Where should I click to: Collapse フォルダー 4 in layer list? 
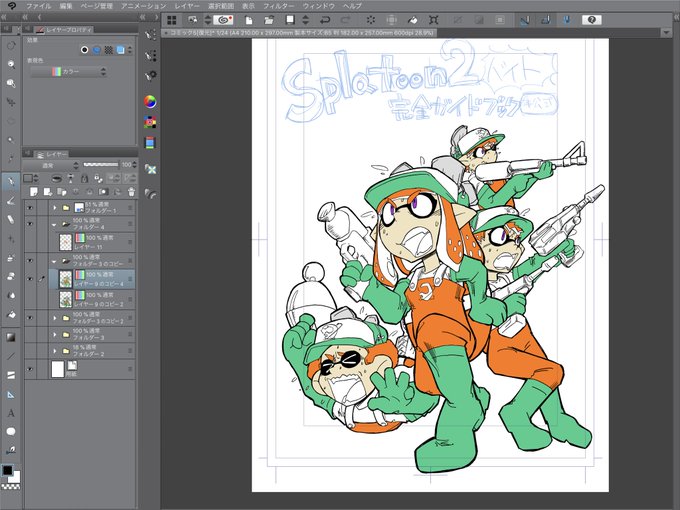(55, 224)
